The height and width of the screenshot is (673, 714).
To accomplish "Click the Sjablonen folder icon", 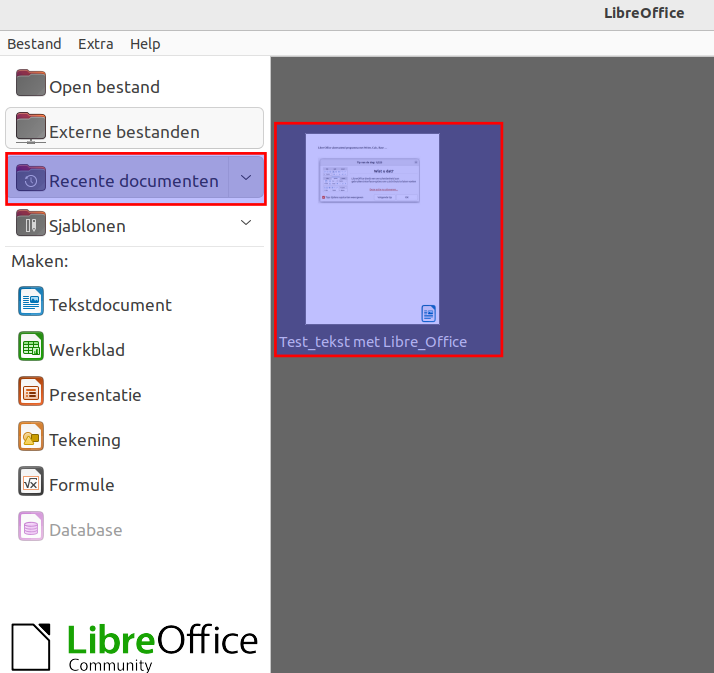I will (31, 223).
